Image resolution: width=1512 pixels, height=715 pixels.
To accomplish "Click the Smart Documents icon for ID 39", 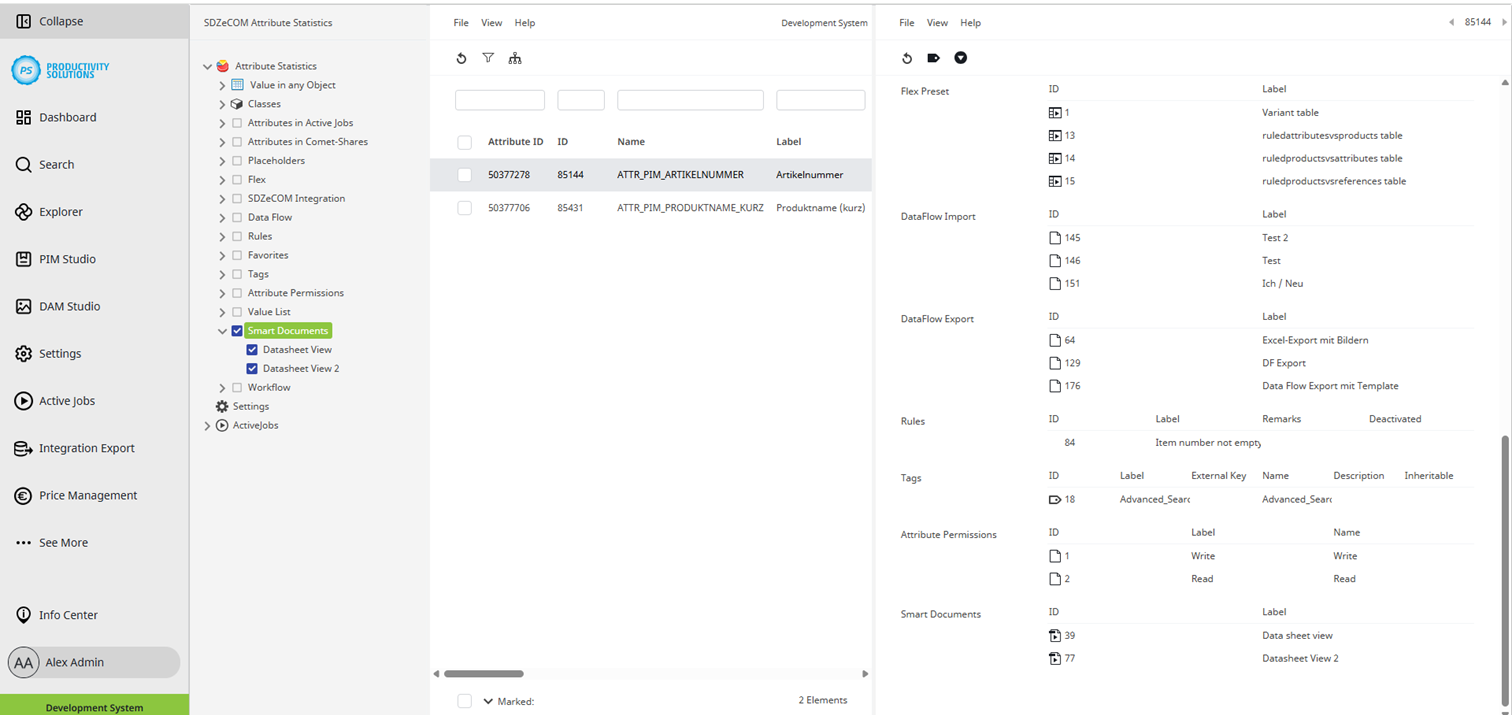I will coord(1055,635).
